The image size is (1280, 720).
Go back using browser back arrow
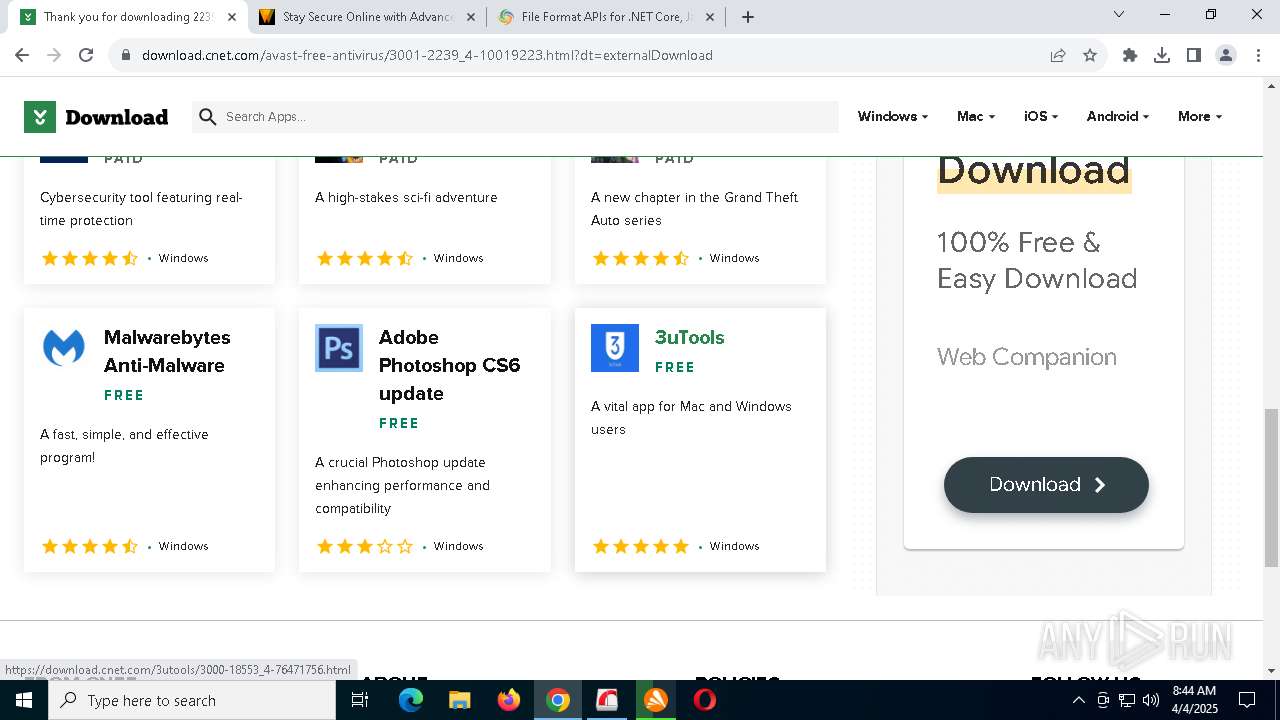[x=22, y=55]
